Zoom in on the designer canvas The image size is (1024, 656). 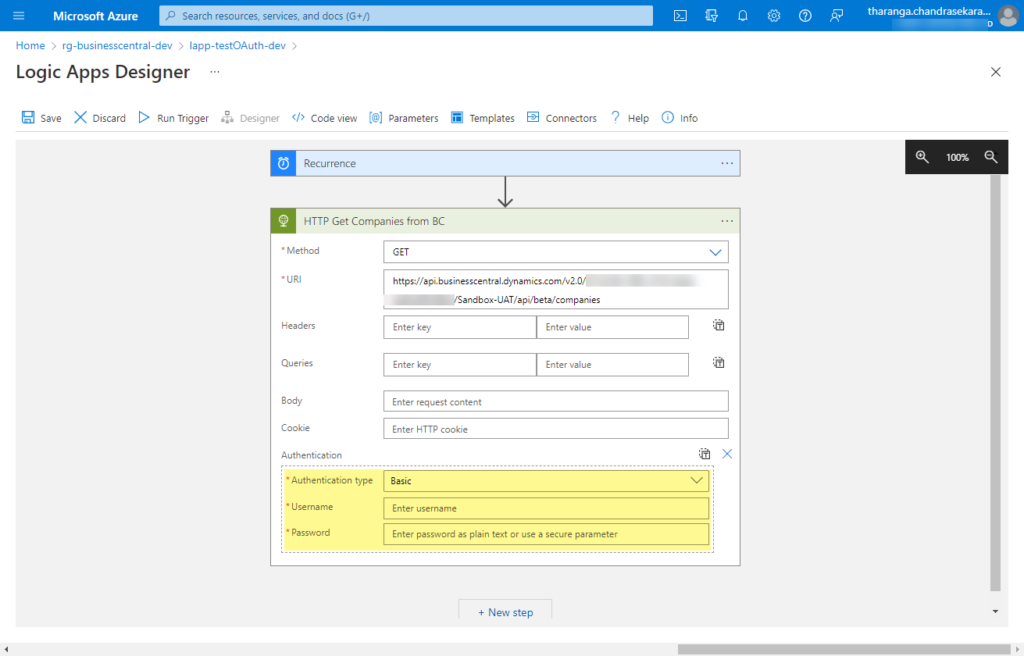click(x=922, y=157)
